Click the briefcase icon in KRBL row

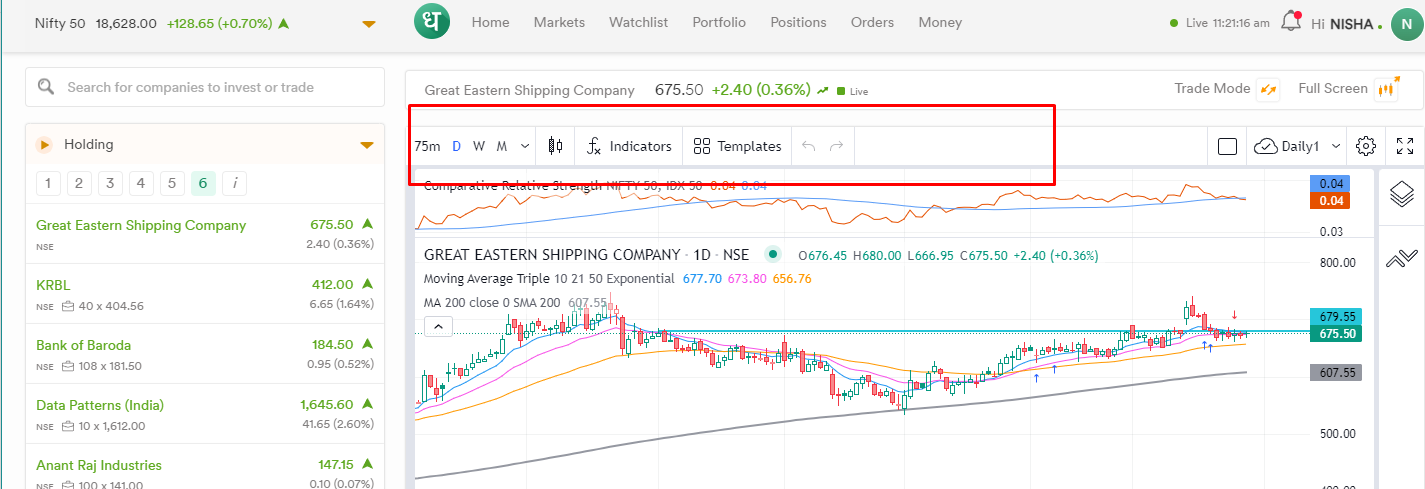(x=68, y=306)
